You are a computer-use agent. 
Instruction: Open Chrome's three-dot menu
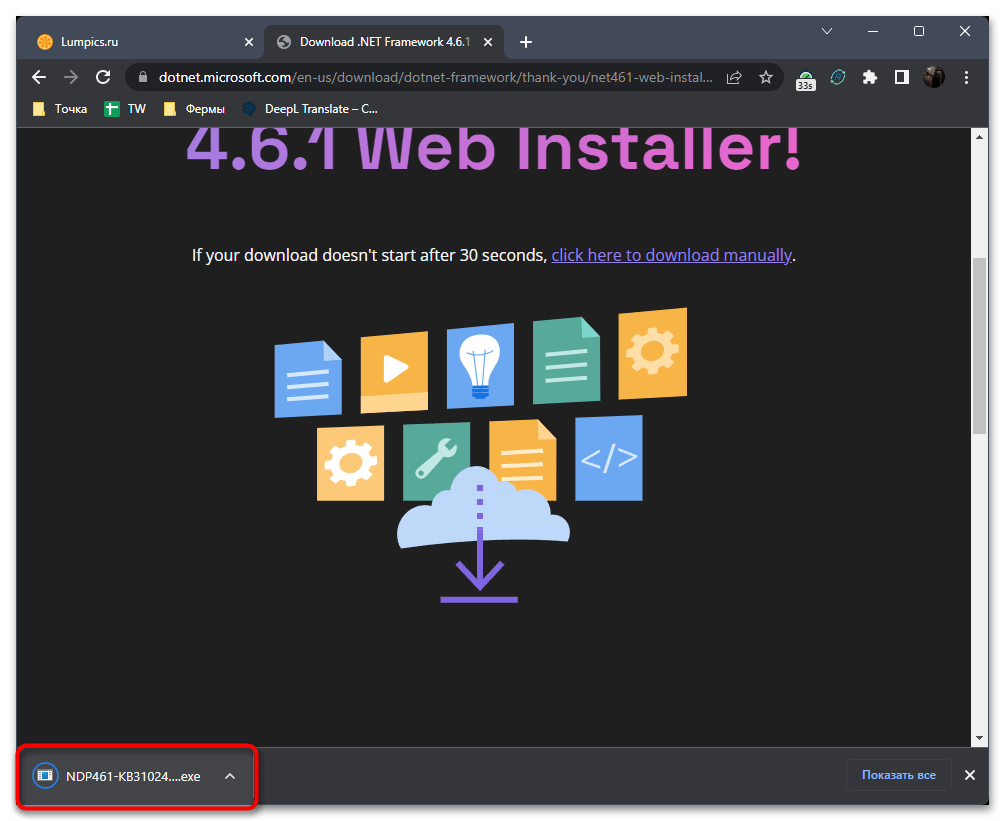point(966,78)
